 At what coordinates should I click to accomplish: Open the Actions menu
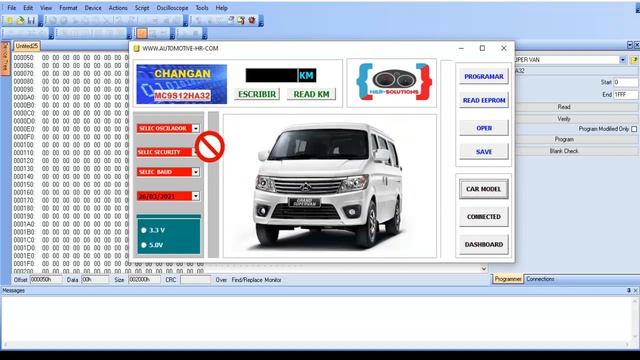118,8
